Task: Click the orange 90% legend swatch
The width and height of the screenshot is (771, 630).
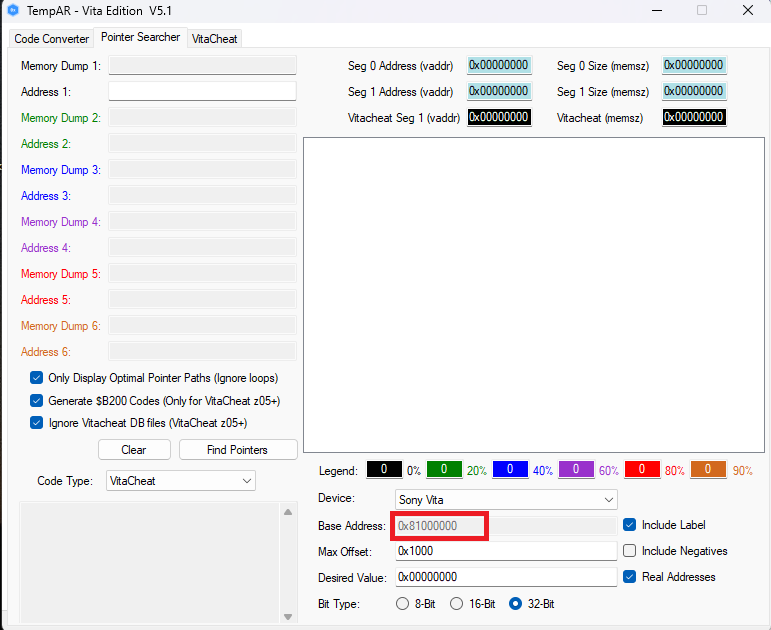Action: 708,470
